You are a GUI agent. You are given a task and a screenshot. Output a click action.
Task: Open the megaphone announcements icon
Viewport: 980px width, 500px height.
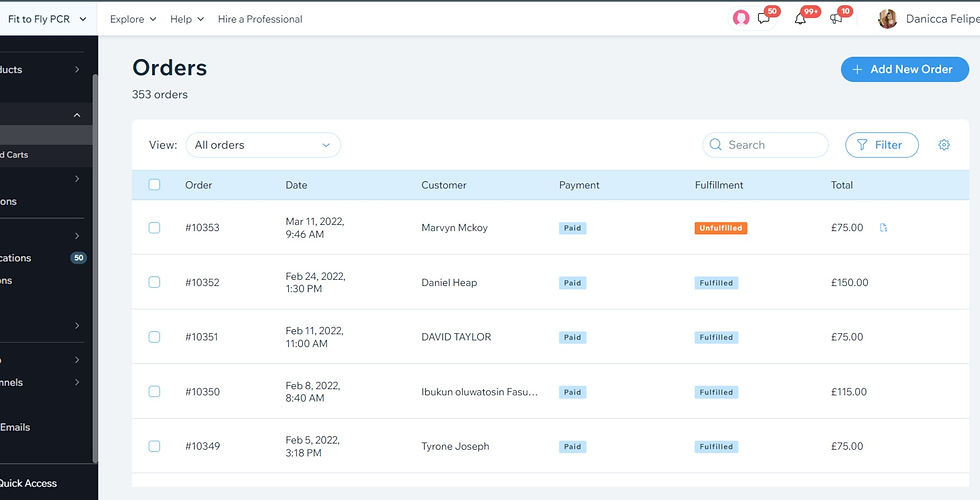(x=836, y=19)
